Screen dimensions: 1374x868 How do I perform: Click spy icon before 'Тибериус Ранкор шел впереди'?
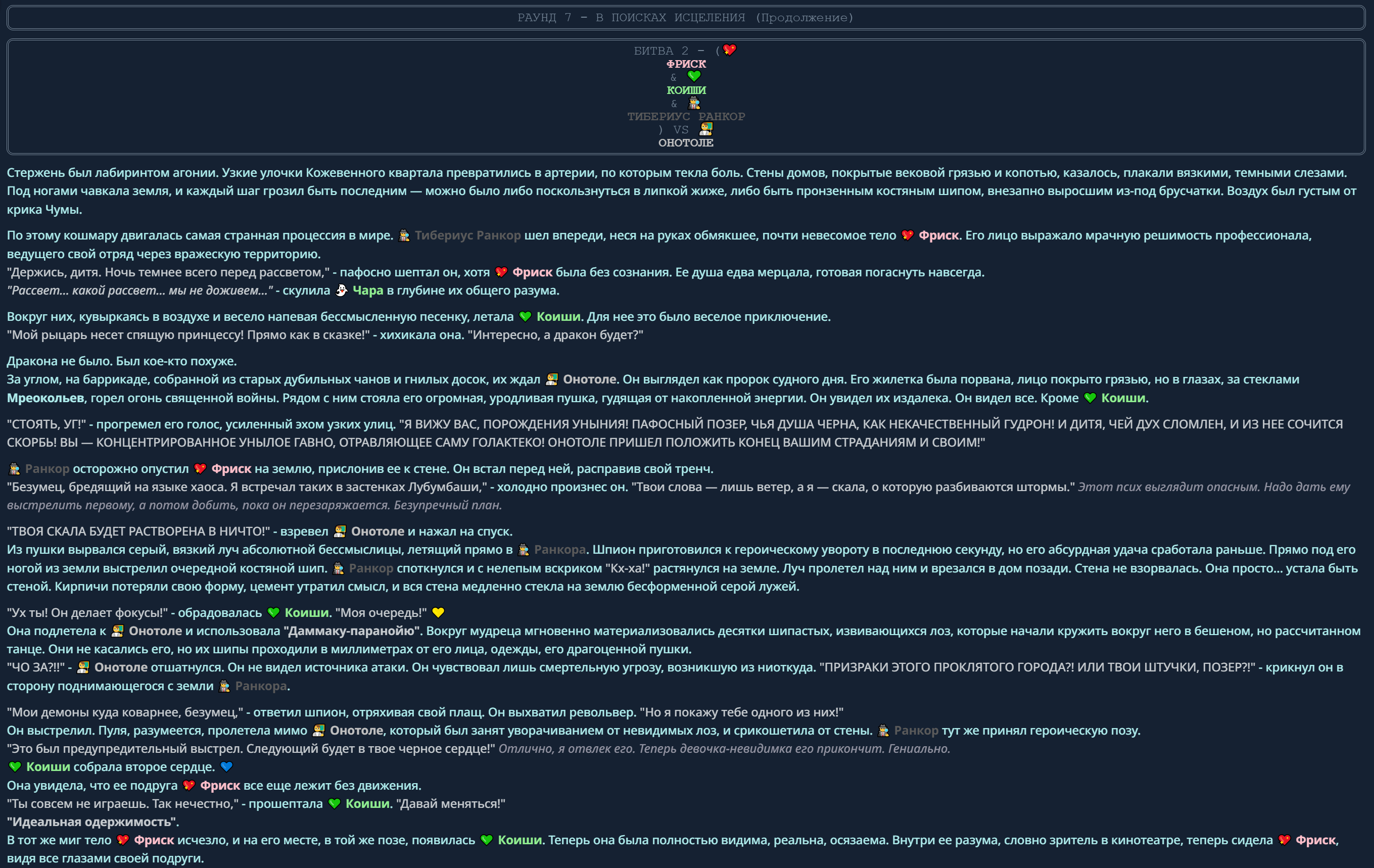[404, 235]
